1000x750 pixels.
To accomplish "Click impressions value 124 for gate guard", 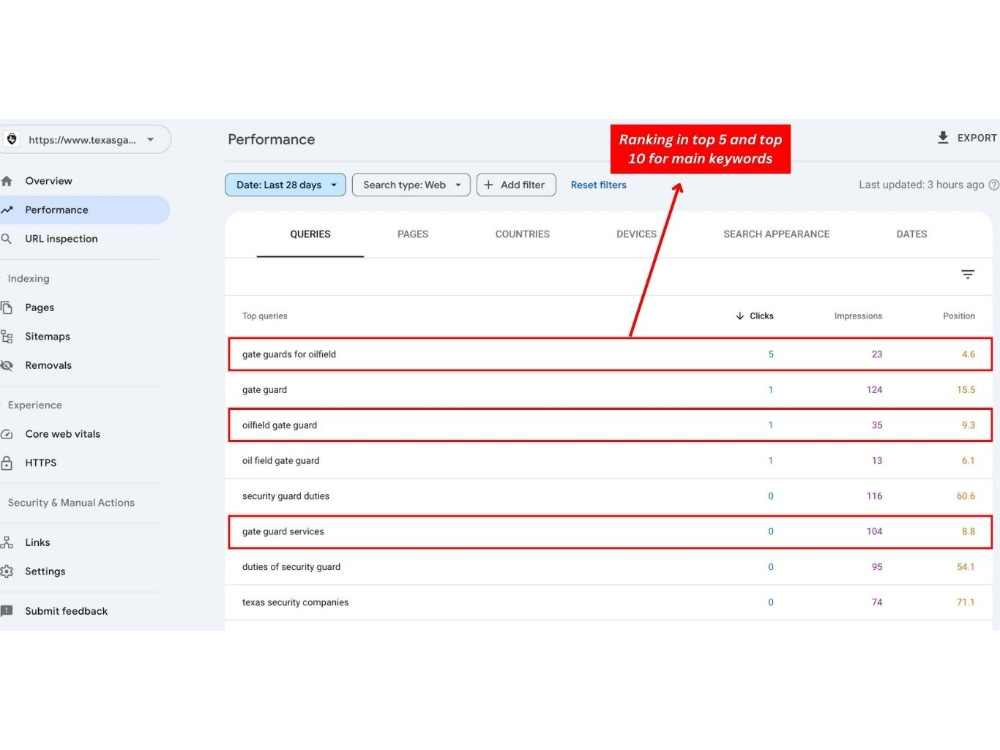I will pyautogui.click(x=874, y=390).
